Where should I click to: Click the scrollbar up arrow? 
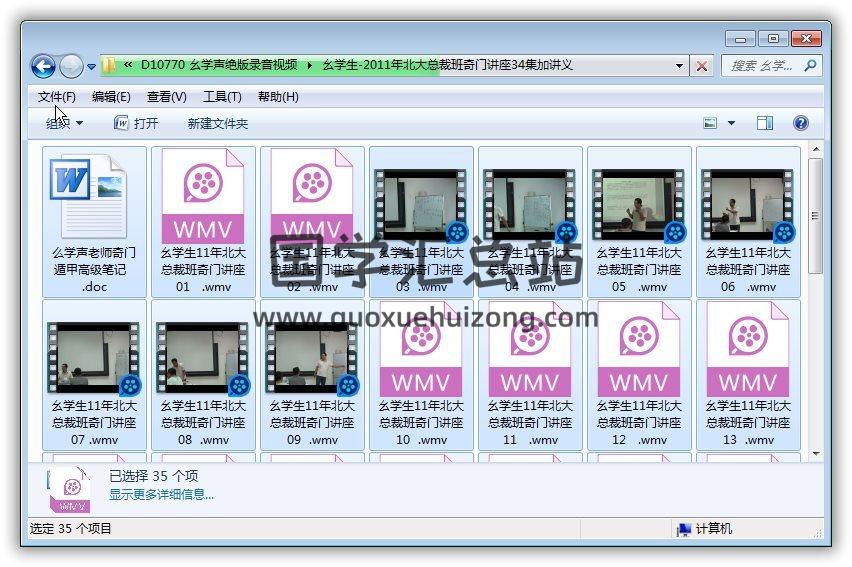point(816,149)
